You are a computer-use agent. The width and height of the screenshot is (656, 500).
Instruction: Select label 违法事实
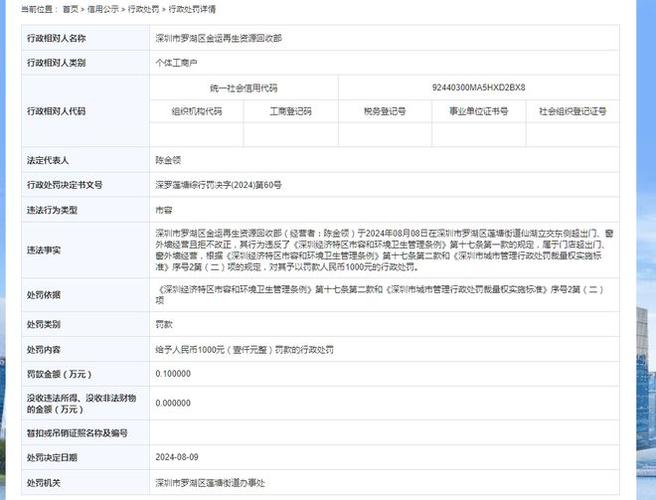(x=44, y=250)
